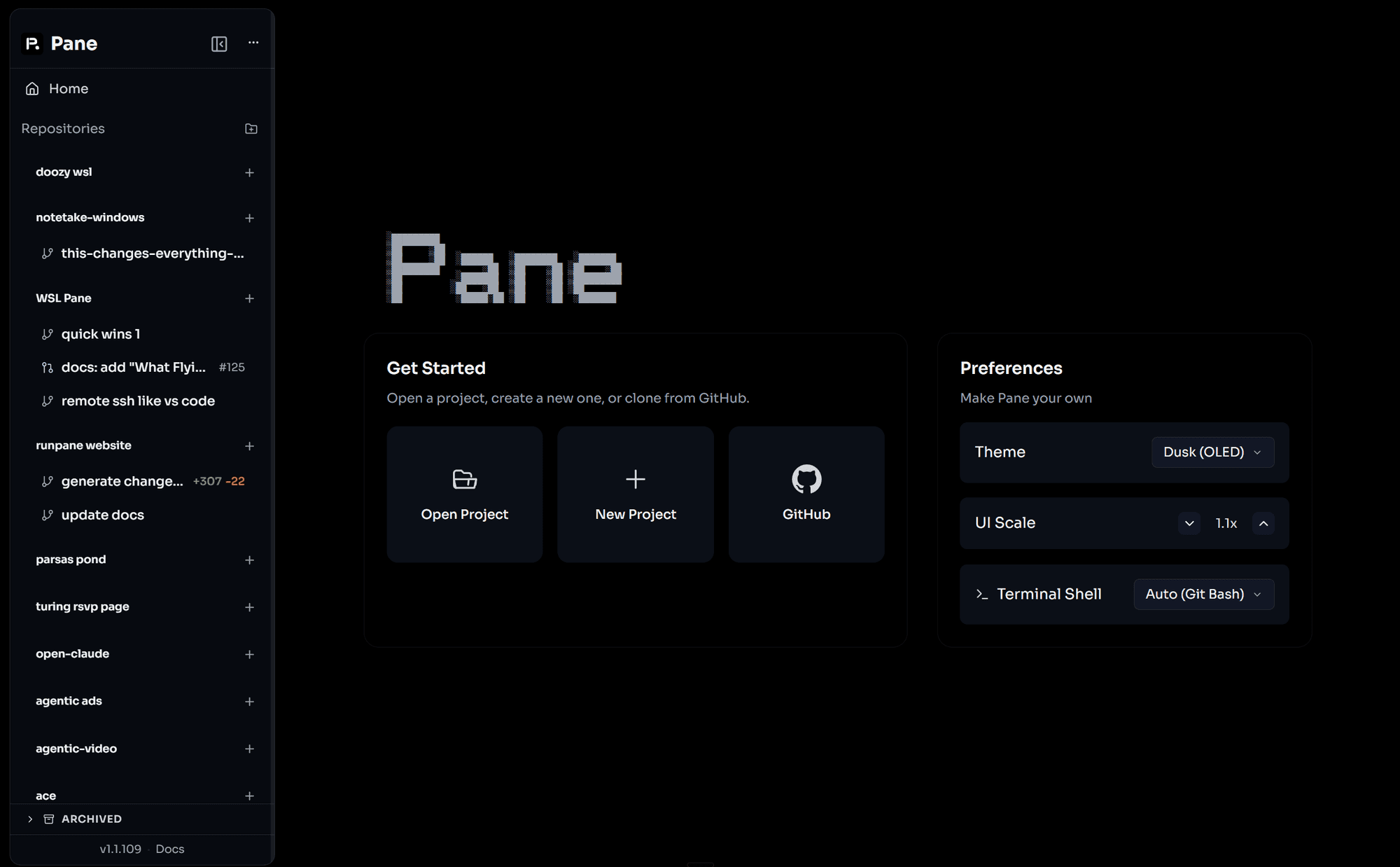Click the pull request icon next to docs branch

point(47,367)
